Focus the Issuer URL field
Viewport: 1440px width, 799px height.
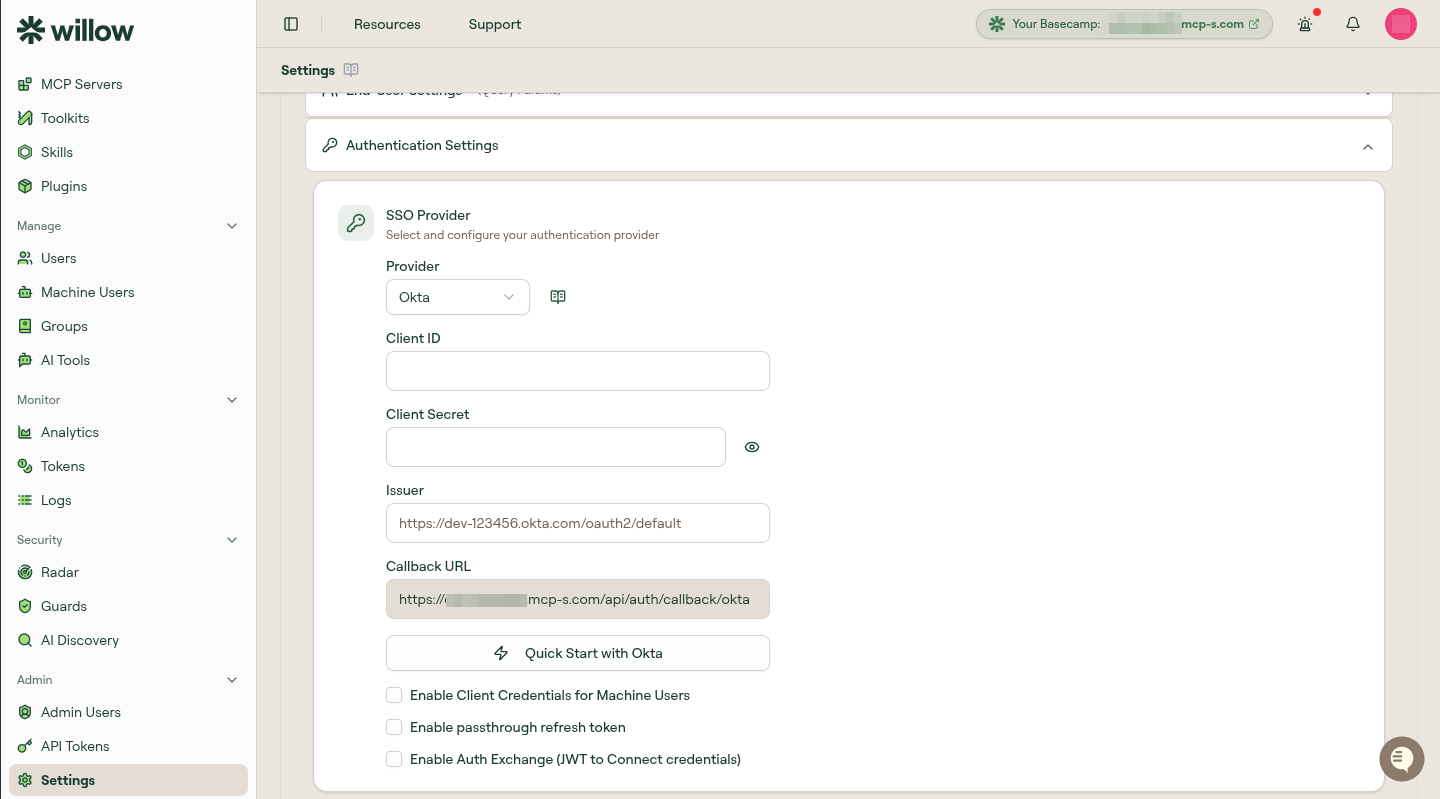578,523
